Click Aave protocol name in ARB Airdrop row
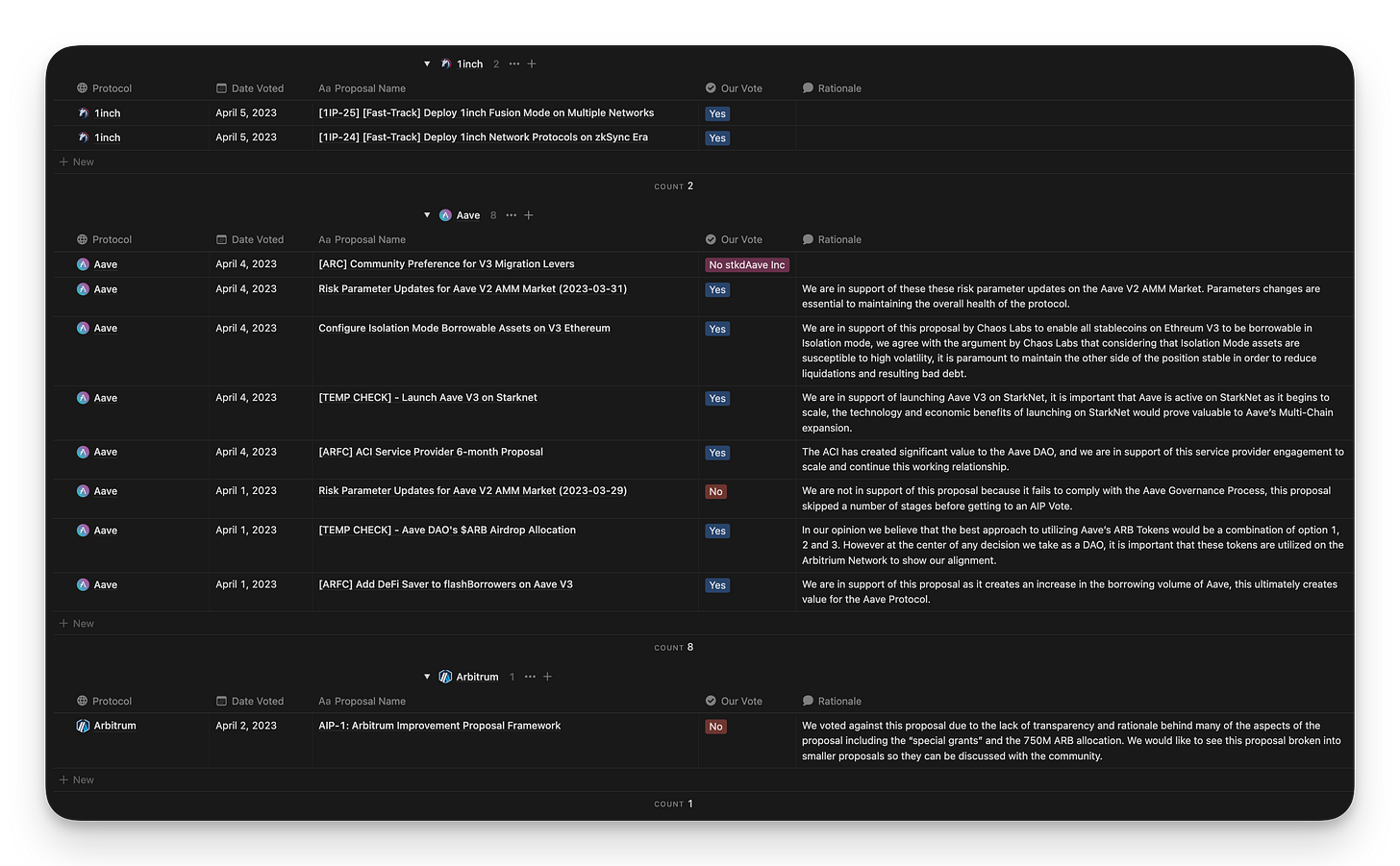This screenshot has height=866, width=1400. tap(106, 531)
